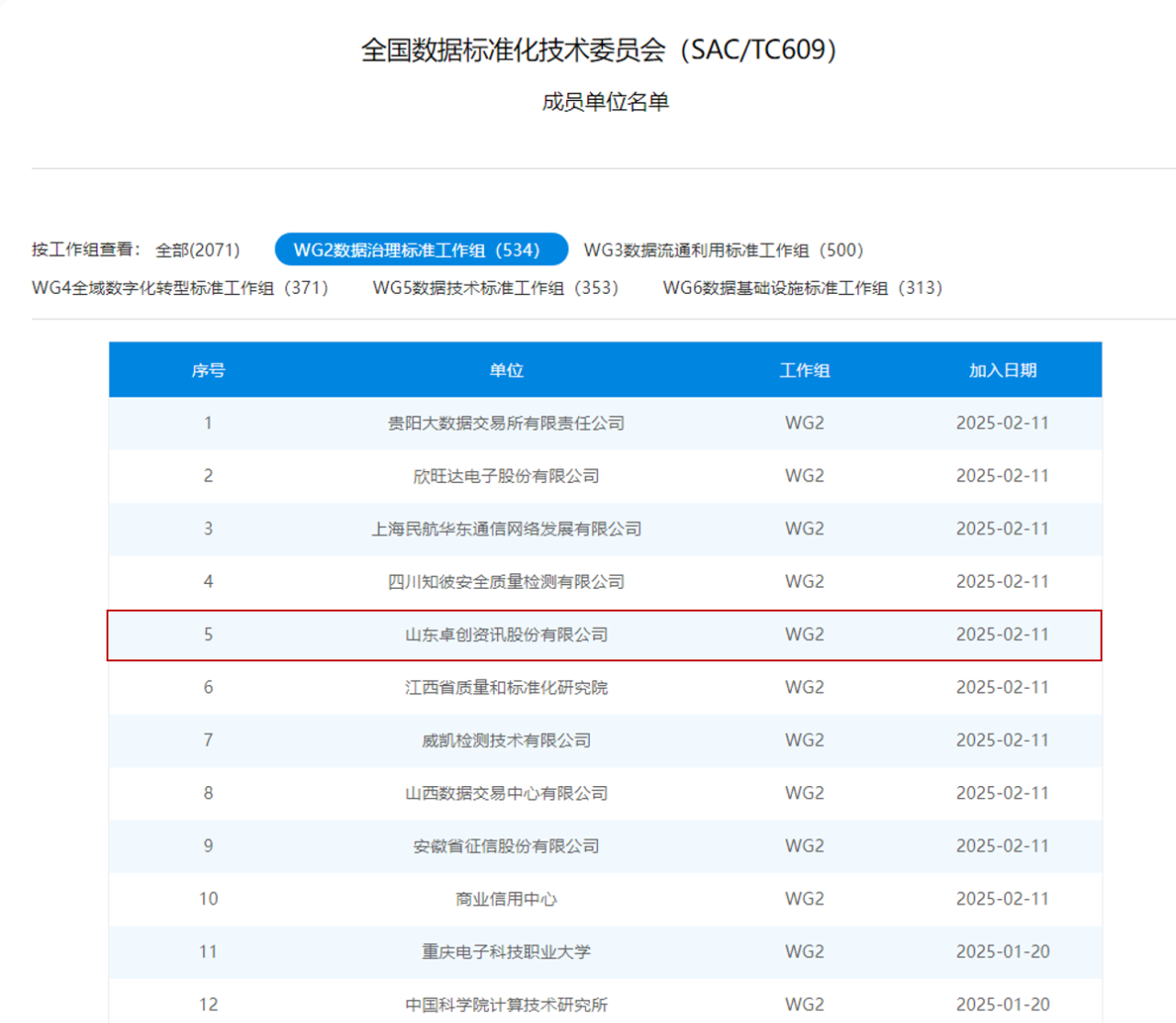Screen dimensions: 1176x1023
Task: Click serial number 10 in the 序号 column
Action: tap(209, 899)
